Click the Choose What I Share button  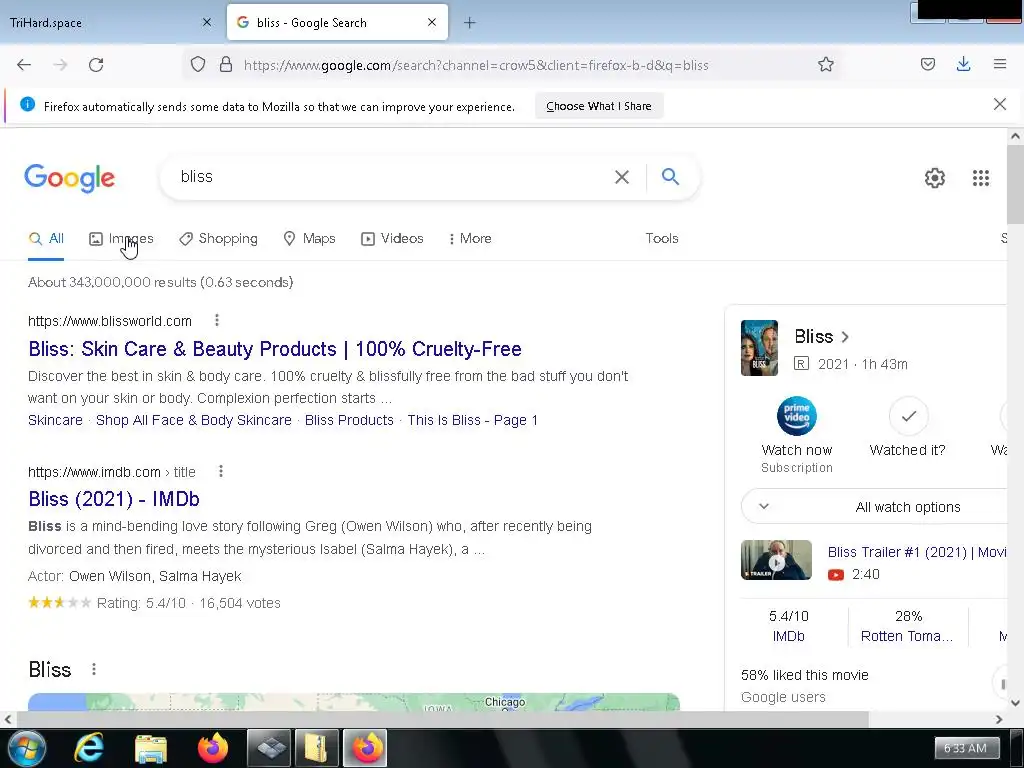tap(599, 106)
